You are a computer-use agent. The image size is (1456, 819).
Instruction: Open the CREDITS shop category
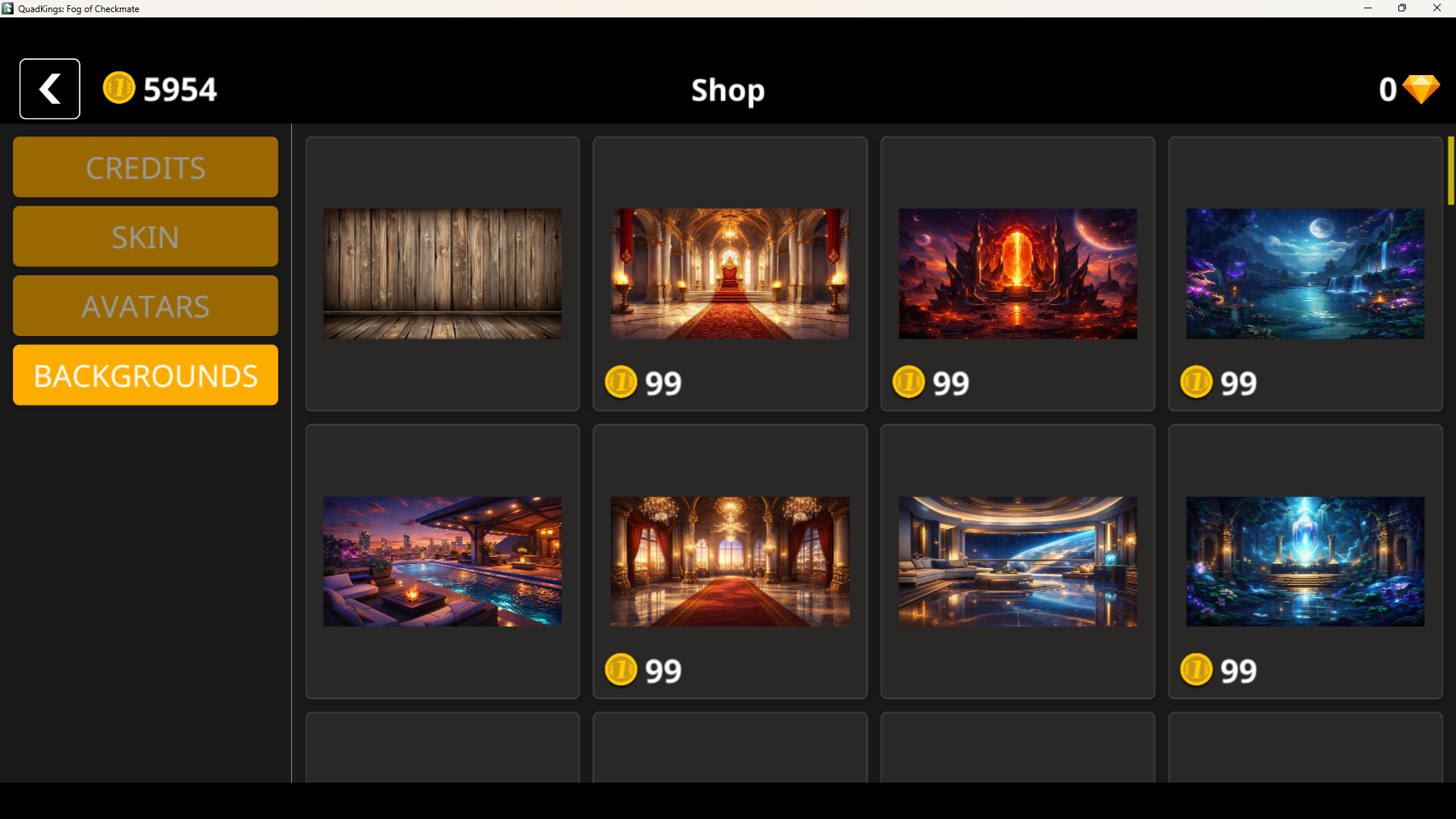[x=146, y=168]
